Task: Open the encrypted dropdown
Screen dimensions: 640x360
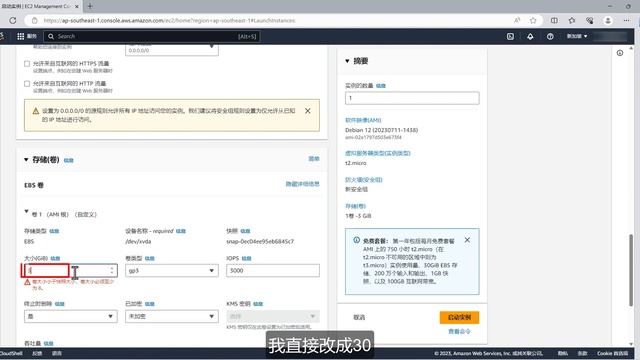Action: click(x=172, y=316)
